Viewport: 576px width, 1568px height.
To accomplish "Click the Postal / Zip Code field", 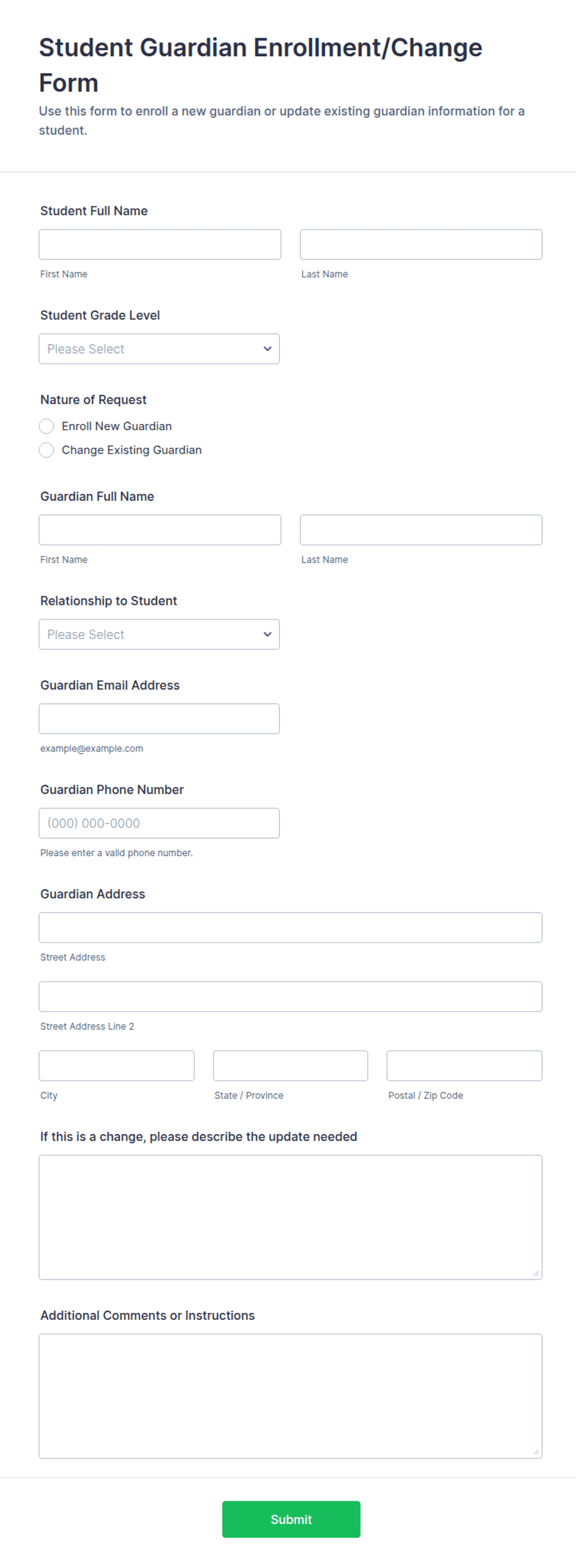I will [x=465, y=1065].
